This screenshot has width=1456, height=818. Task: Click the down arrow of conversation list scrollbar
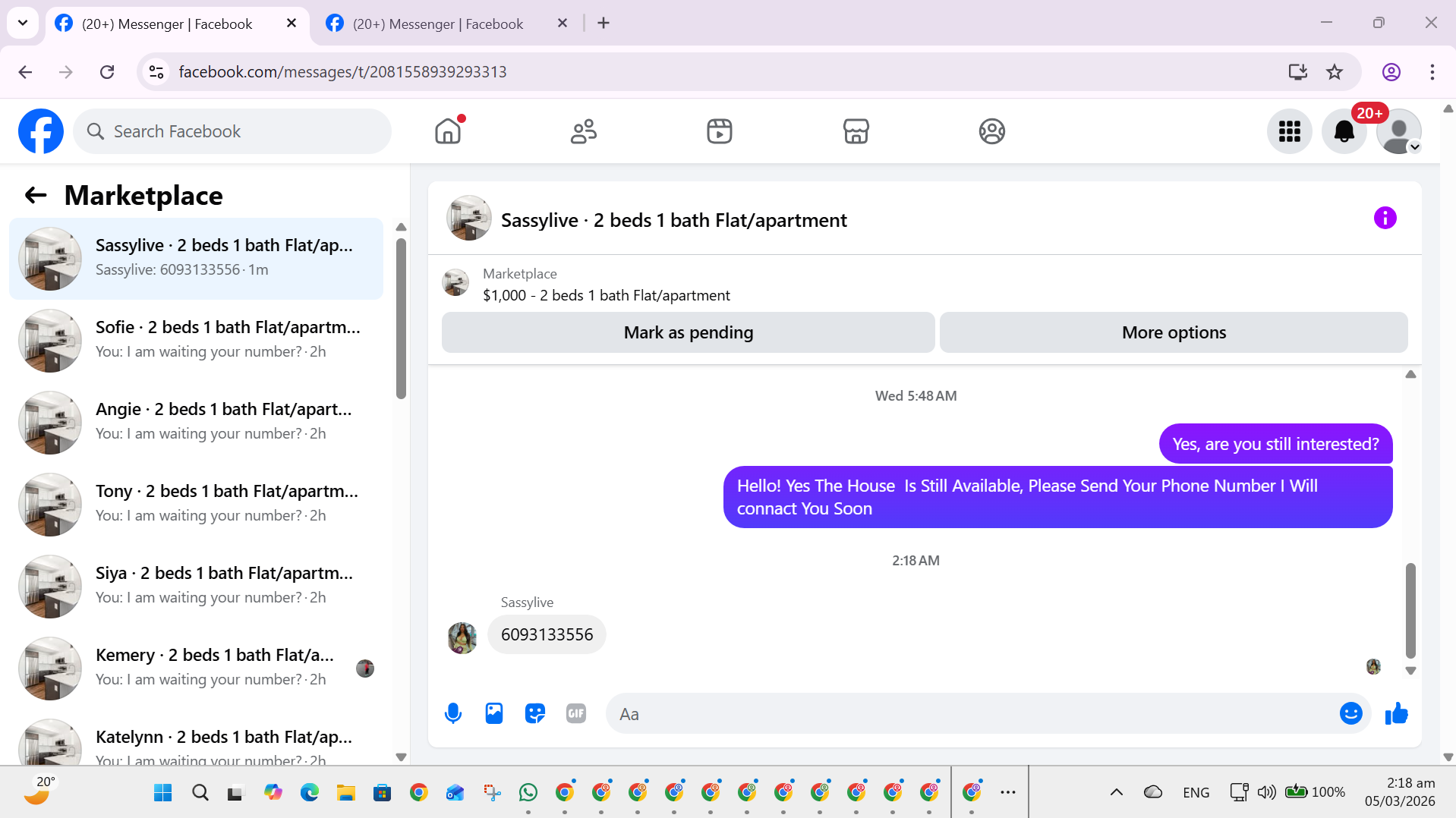(401, 757)
